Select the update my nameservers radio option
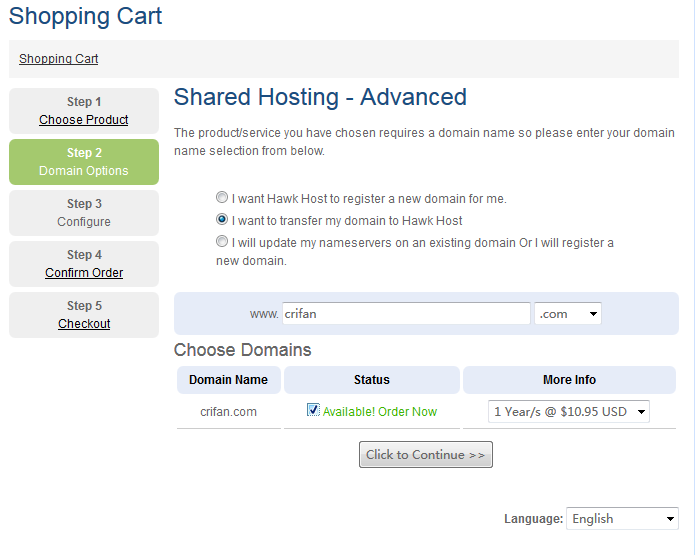 tap(222, 242)
